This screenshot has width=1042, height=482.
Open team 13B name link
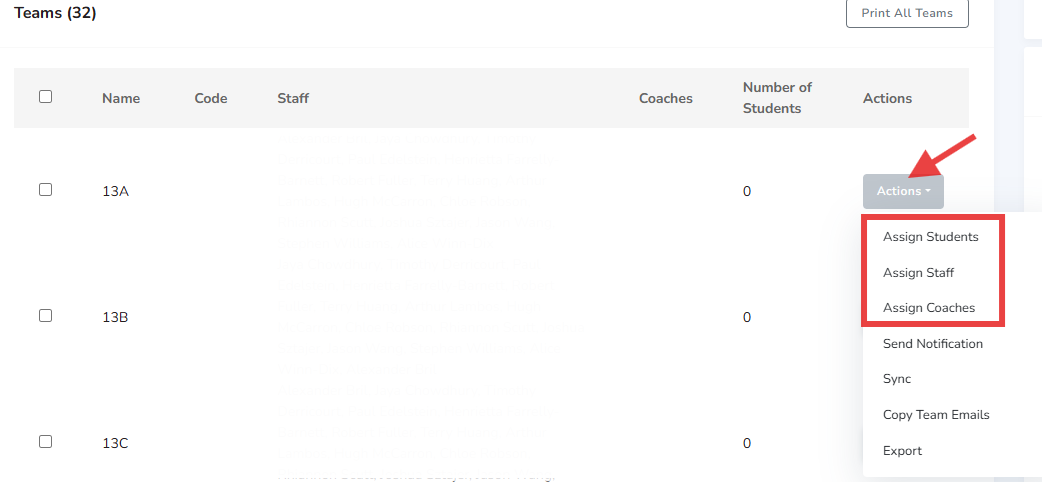(115, 317)
